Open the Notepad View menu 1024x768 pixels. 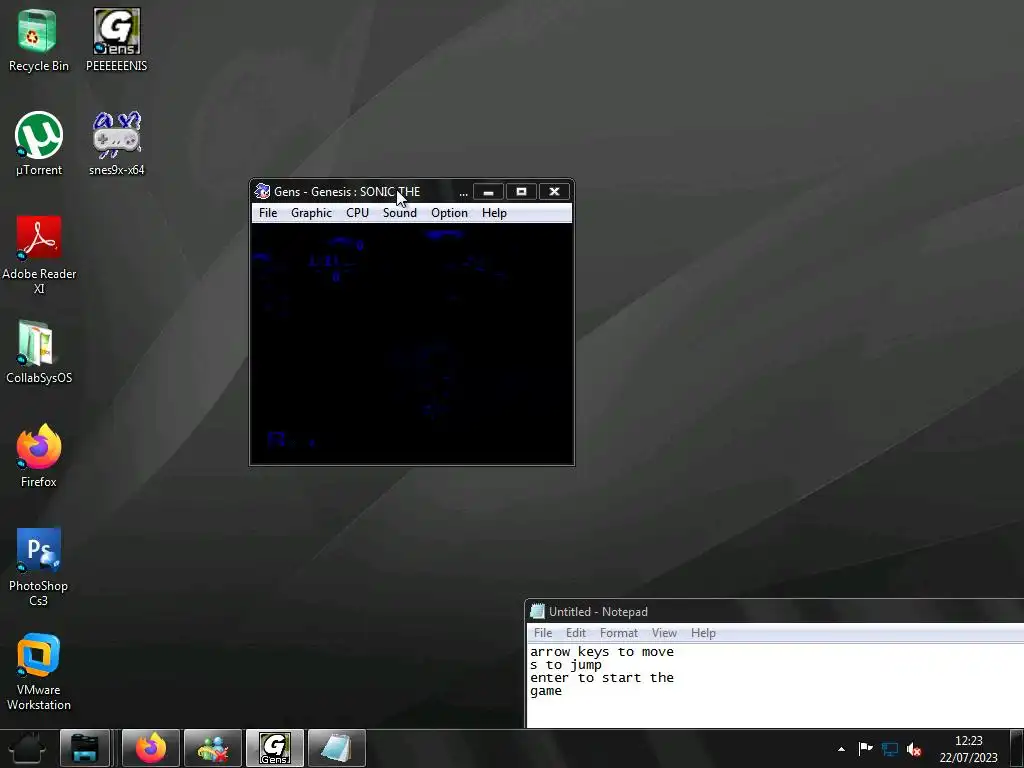coord(664,633)
